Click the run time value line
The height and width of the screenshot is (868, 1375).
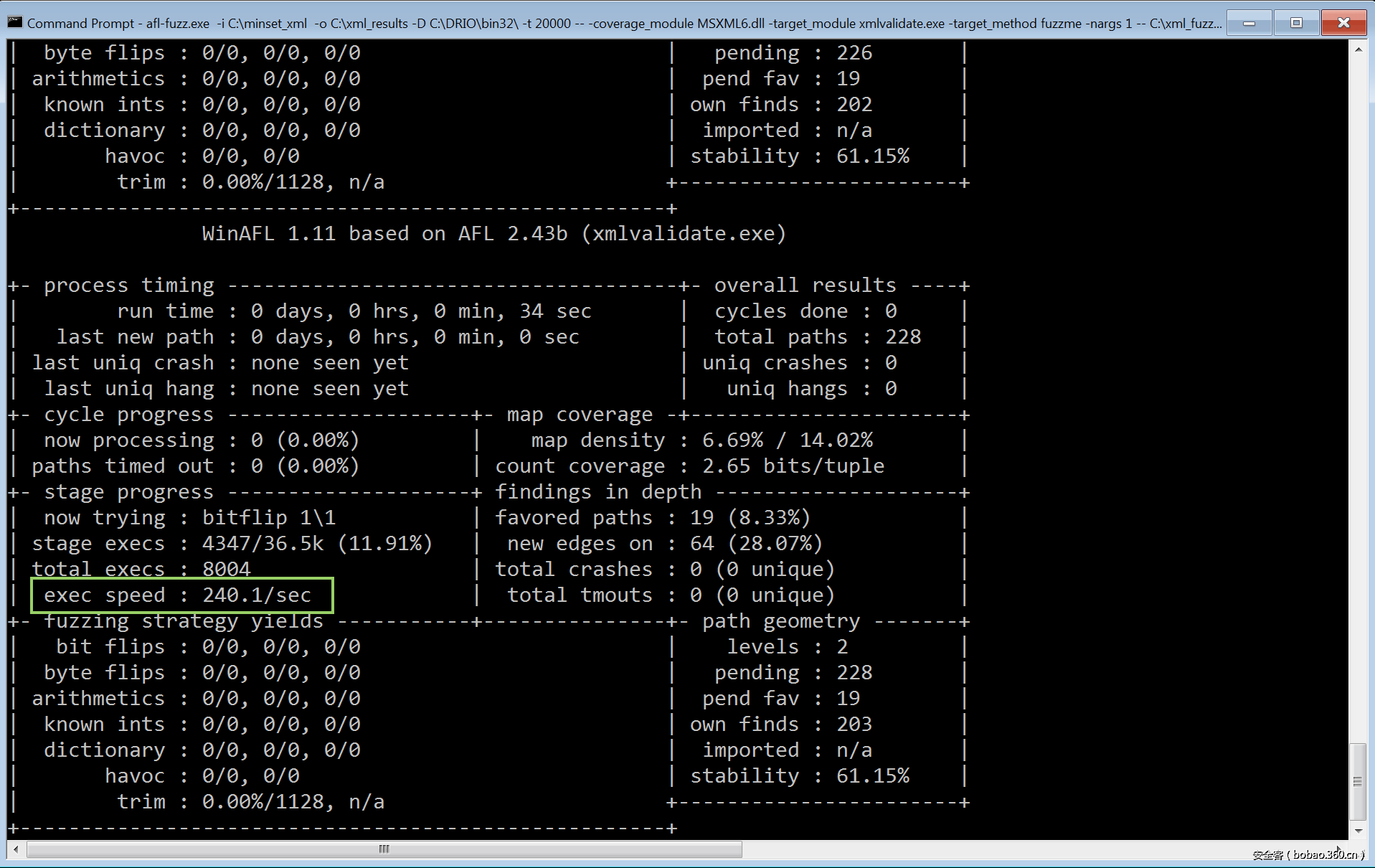(x=420, y=311)
